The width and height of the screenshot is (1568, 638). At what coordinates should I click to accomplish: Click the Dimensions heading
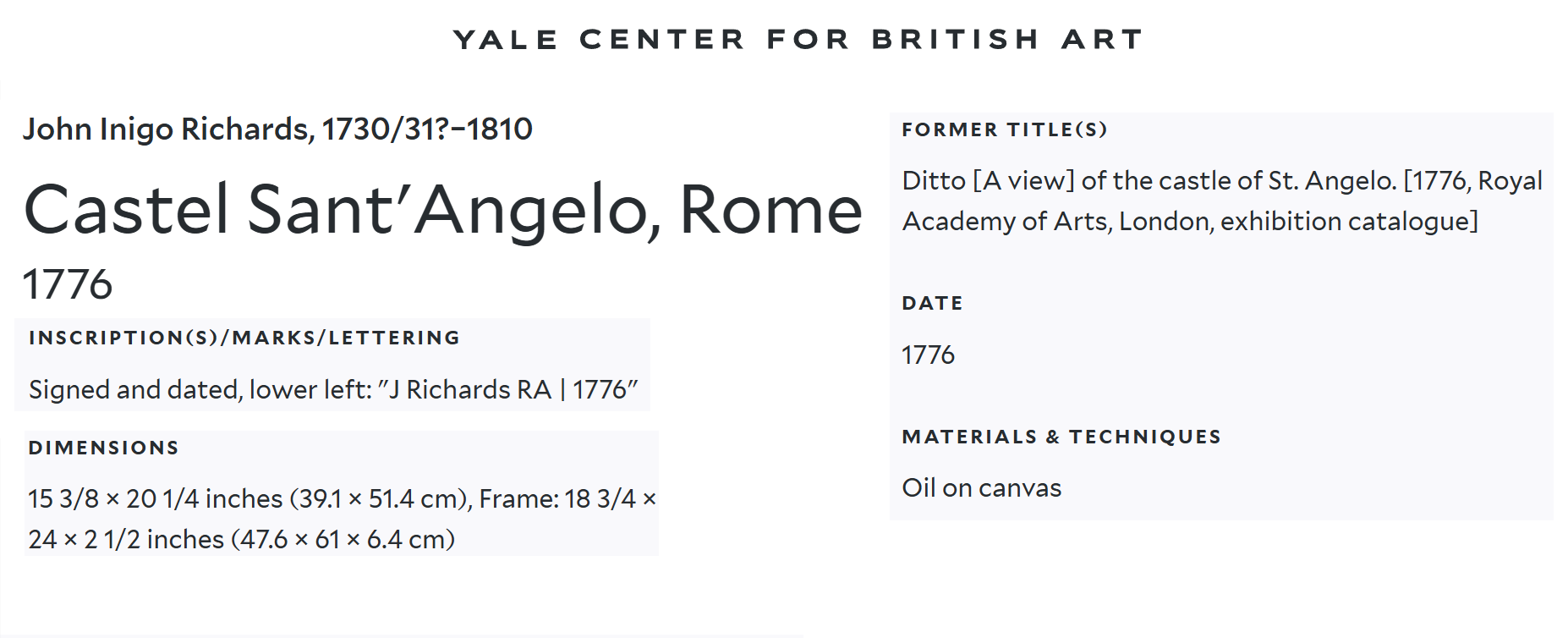pos(103,448)
